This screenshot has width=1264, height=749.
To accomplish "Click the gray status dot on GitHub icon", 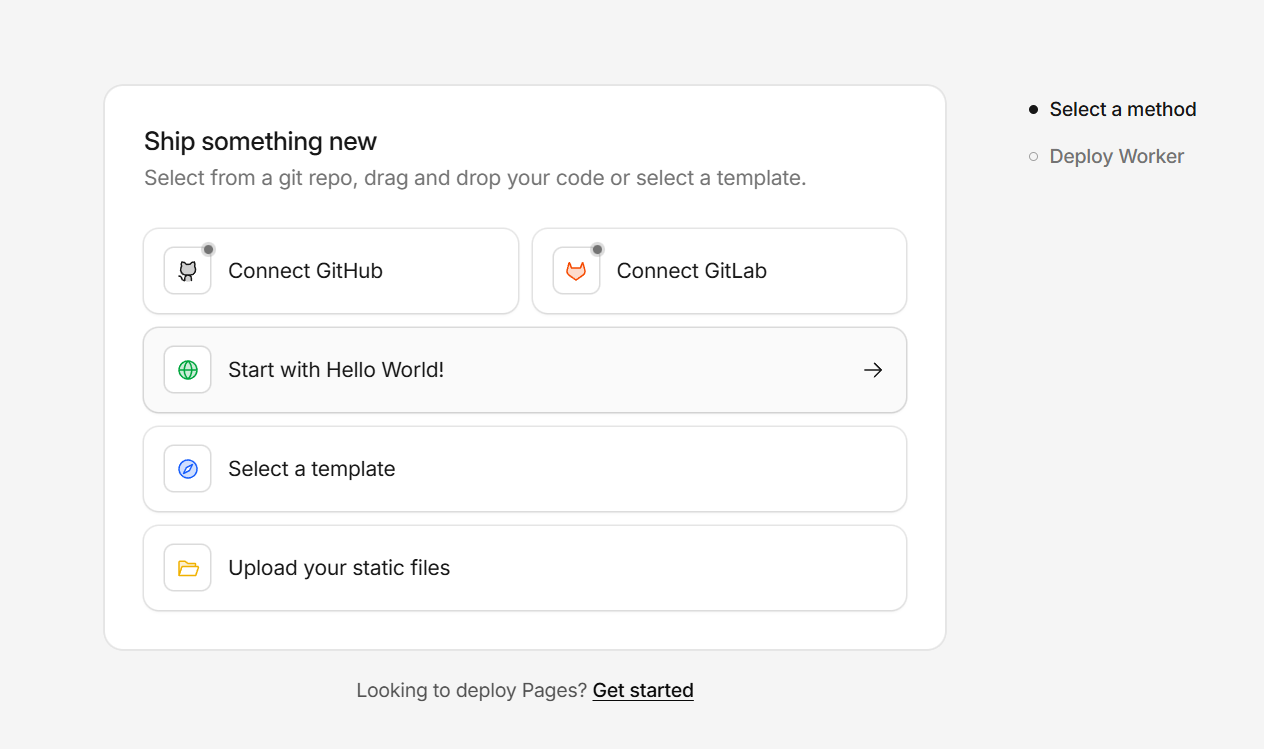I will pos(208,249).
